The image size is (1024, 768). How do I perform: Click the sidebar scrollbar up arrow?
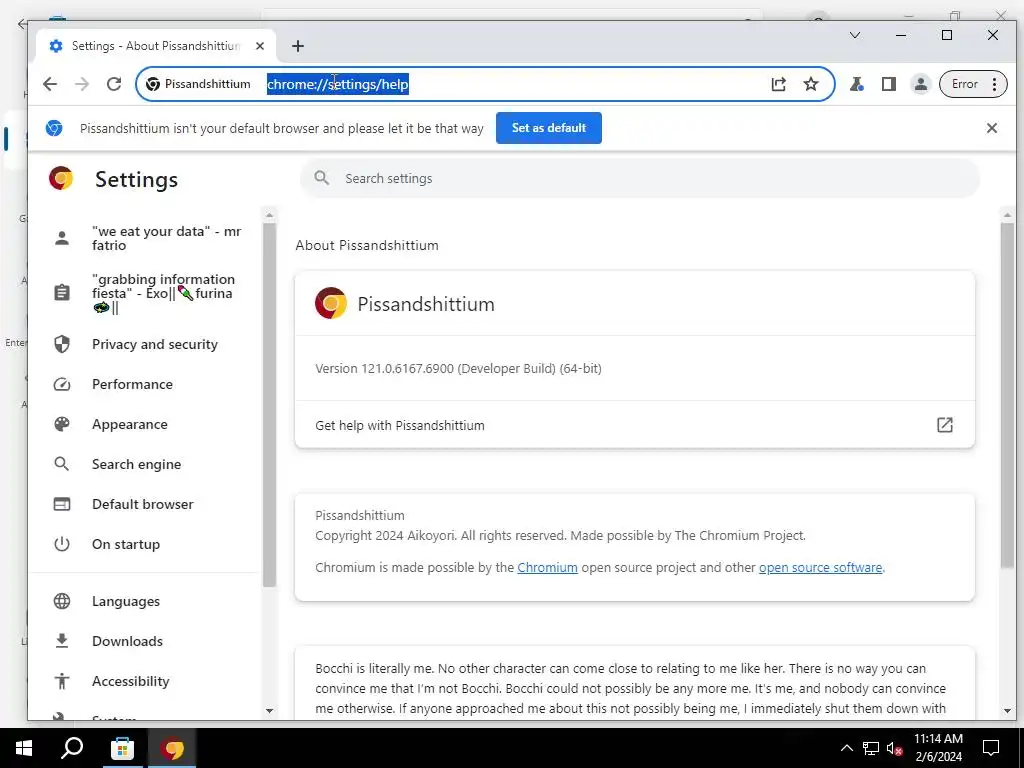[x=269, y=215]
